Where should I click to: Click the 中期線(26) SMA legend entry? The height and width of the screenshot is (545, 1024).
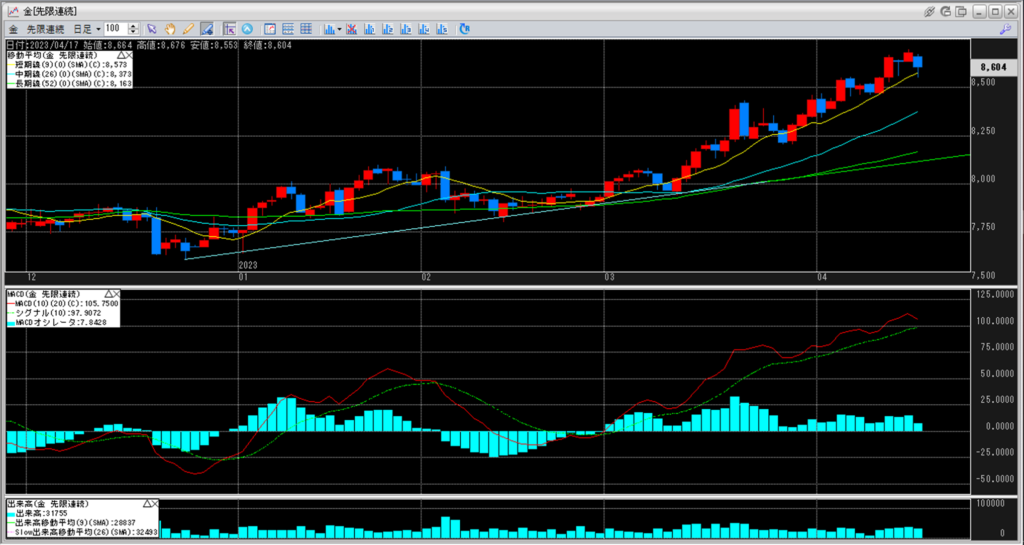coord(69,74)
